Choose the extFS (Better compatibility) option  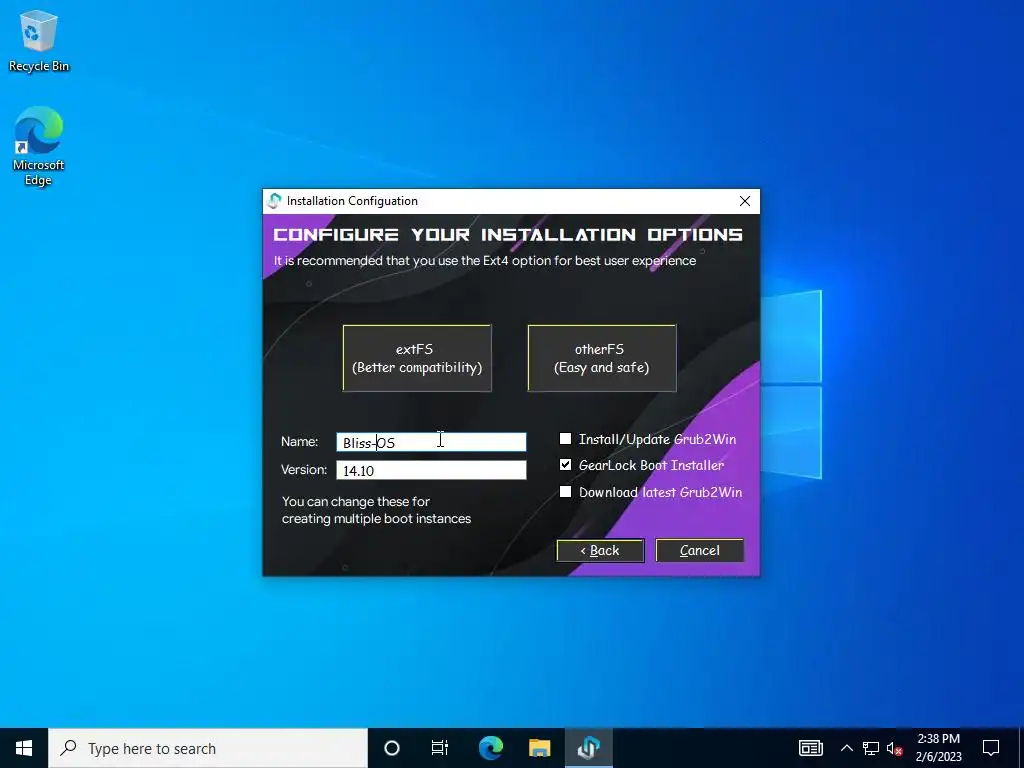417,358
